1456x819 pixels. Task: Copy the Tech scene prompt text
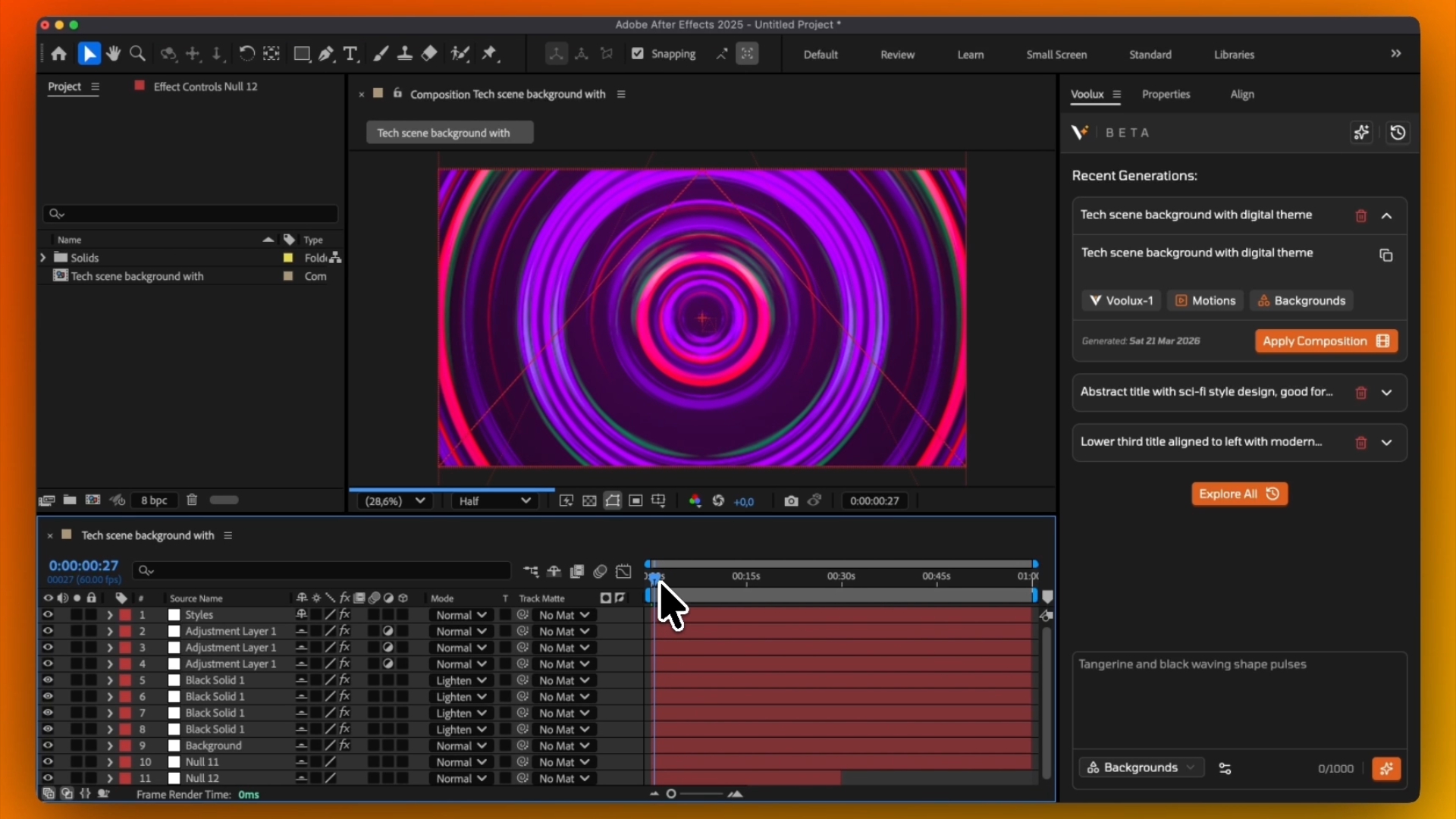tap(1385, 256)
